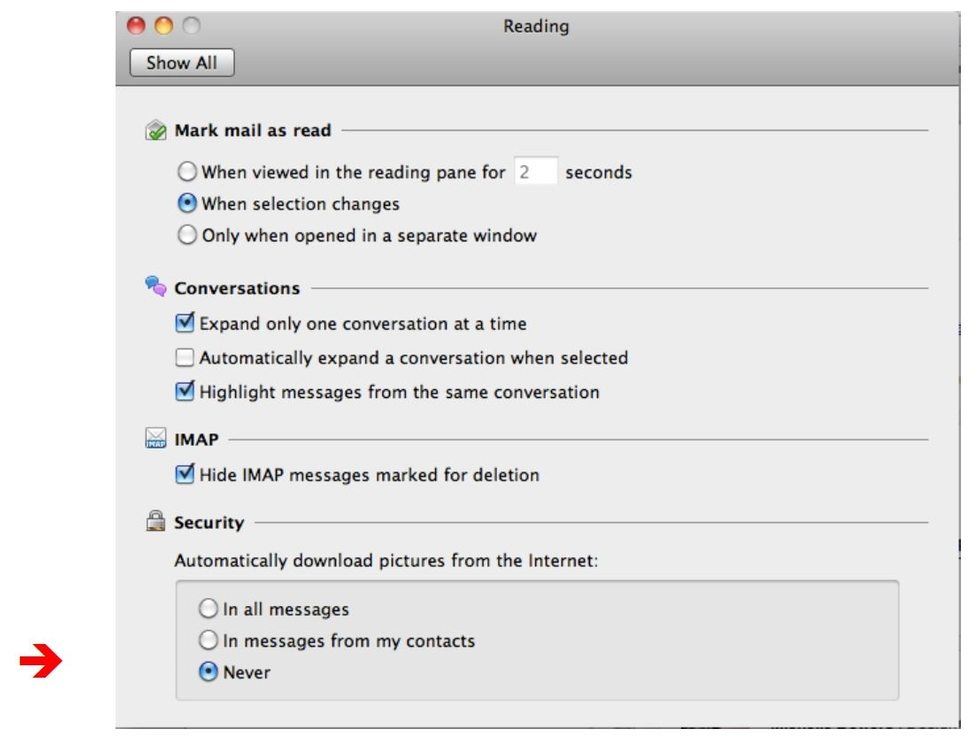Image resolution: width=979 pixels, height=742 pixels.
Task: Enable 'Automatically expand a conversation when selected'
Action: click(184, 358)
